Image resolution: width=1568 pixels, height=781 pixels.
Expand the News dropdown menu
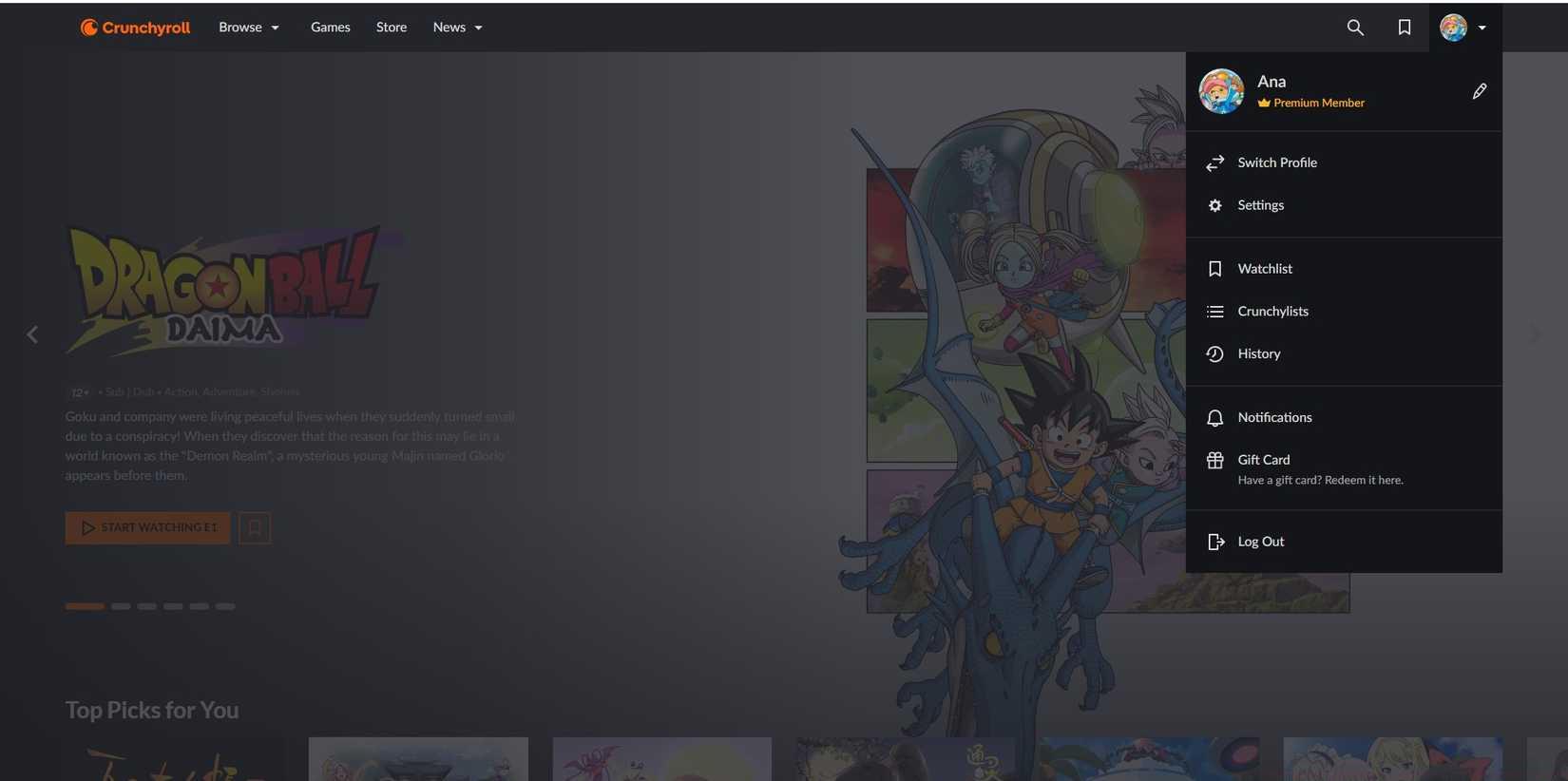tap(457, 28)
